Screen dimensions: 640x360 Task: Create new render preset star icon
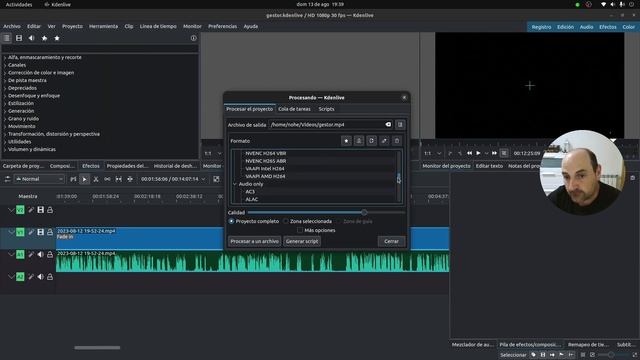[346, 141]
